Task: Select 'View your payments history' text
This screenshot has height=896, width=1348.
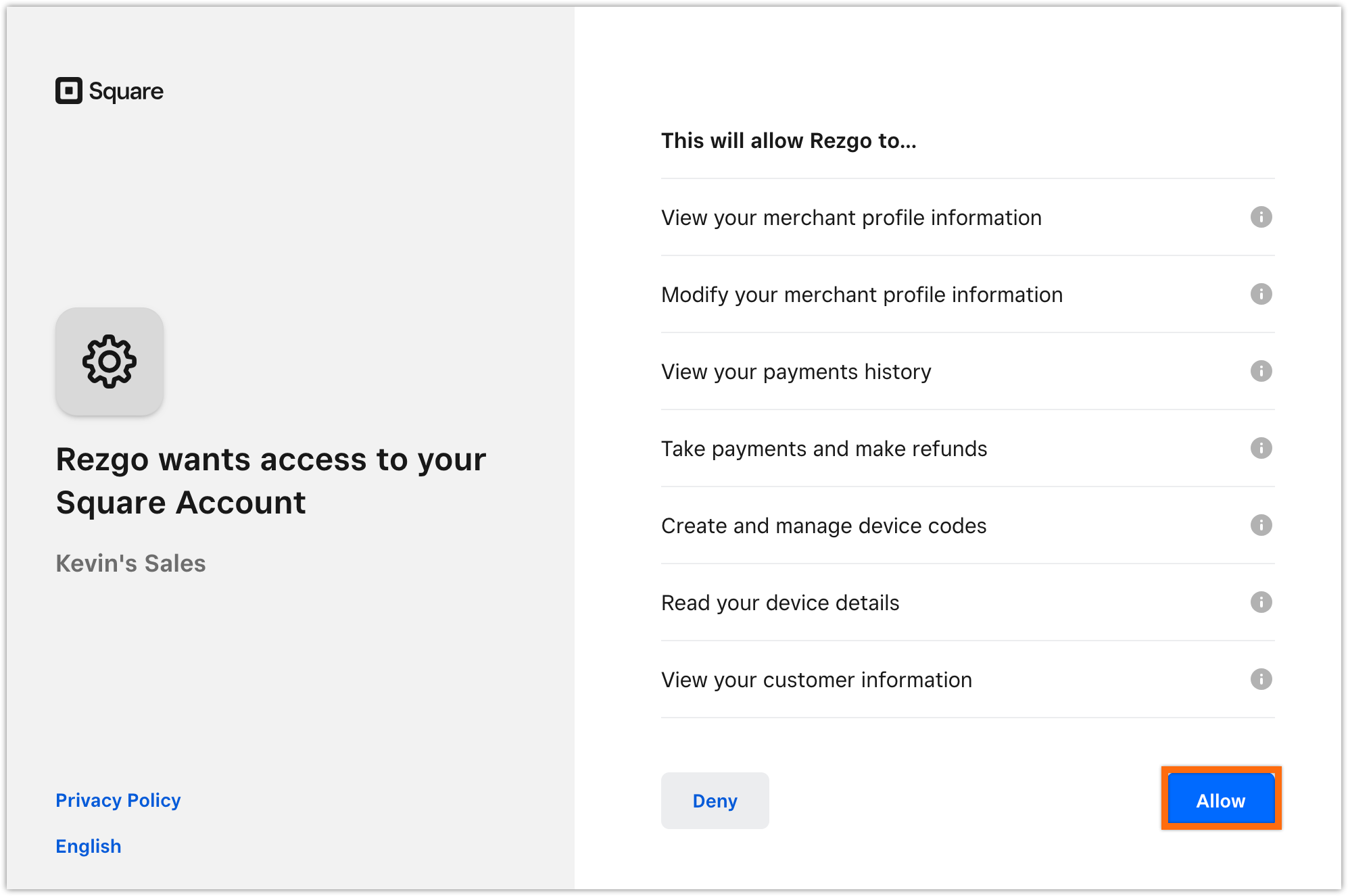Action: pyautogui.click(x=796, y=372)
